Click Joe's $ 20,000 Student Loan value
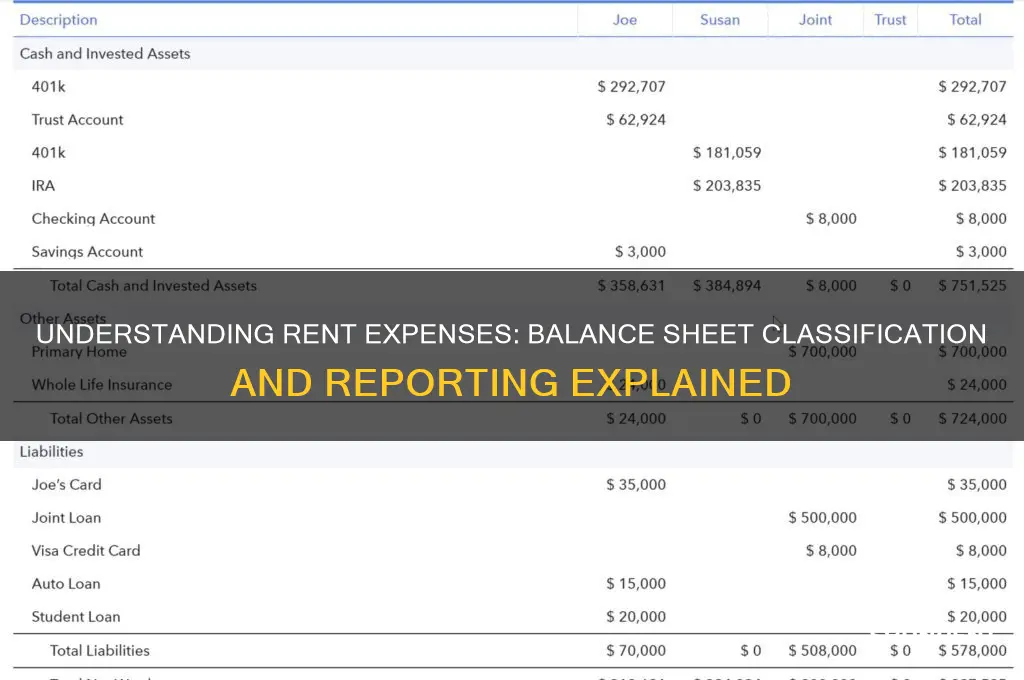This screenshot has height=680, width=1024. tap(636, 617)
